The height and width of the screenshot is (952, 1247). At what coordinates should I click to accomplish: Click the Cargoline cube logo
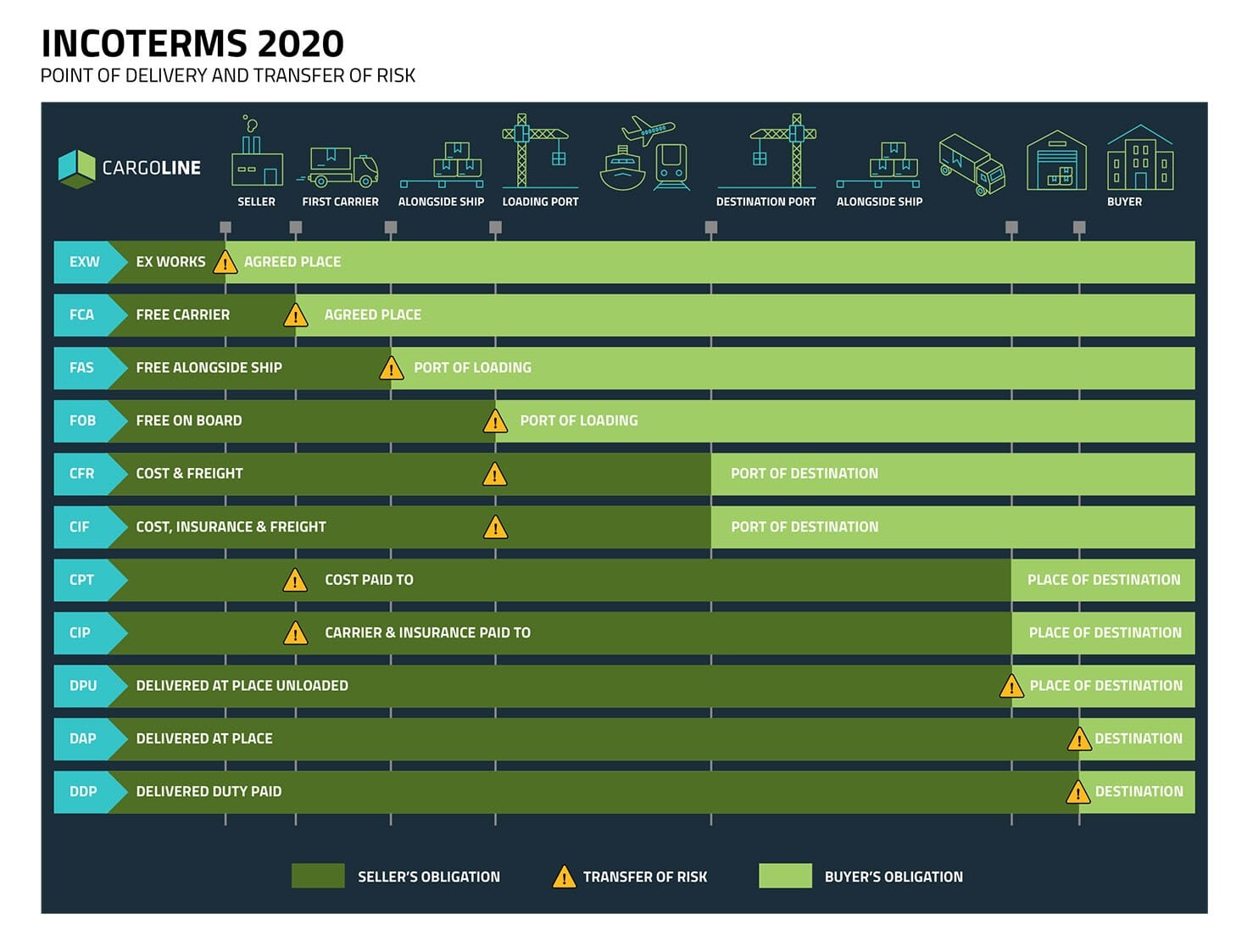[x=76, y=169]
